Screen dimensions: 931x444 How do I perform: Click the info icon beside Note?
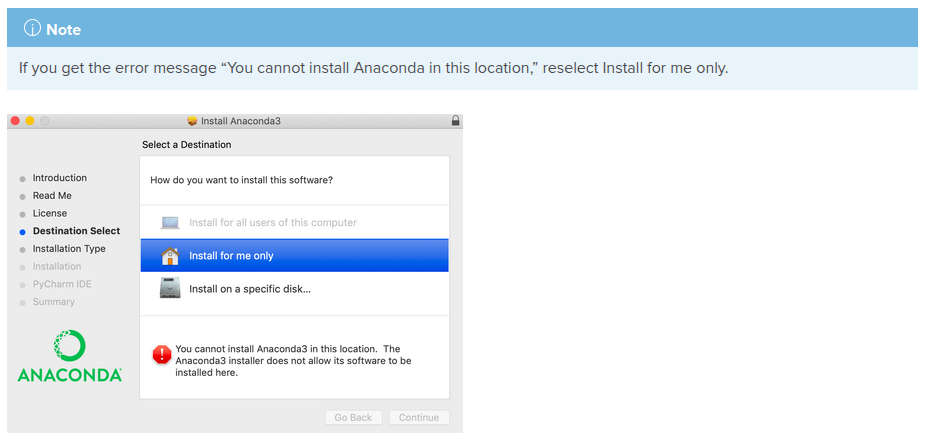point(32,28)
